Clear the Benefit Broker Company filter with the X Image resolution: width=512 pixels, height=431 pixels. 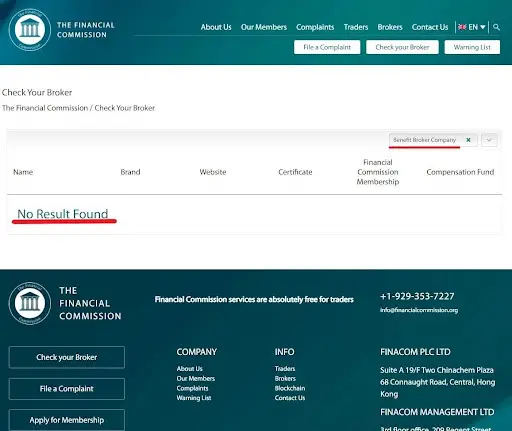pos(468,140)
